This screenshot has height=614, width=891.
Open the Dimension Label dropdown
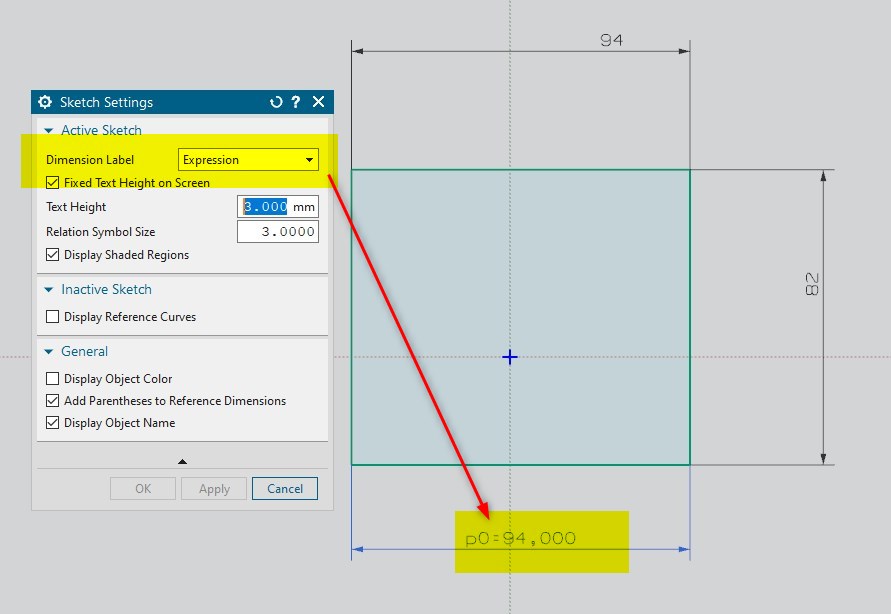click(x=248, y=160)
